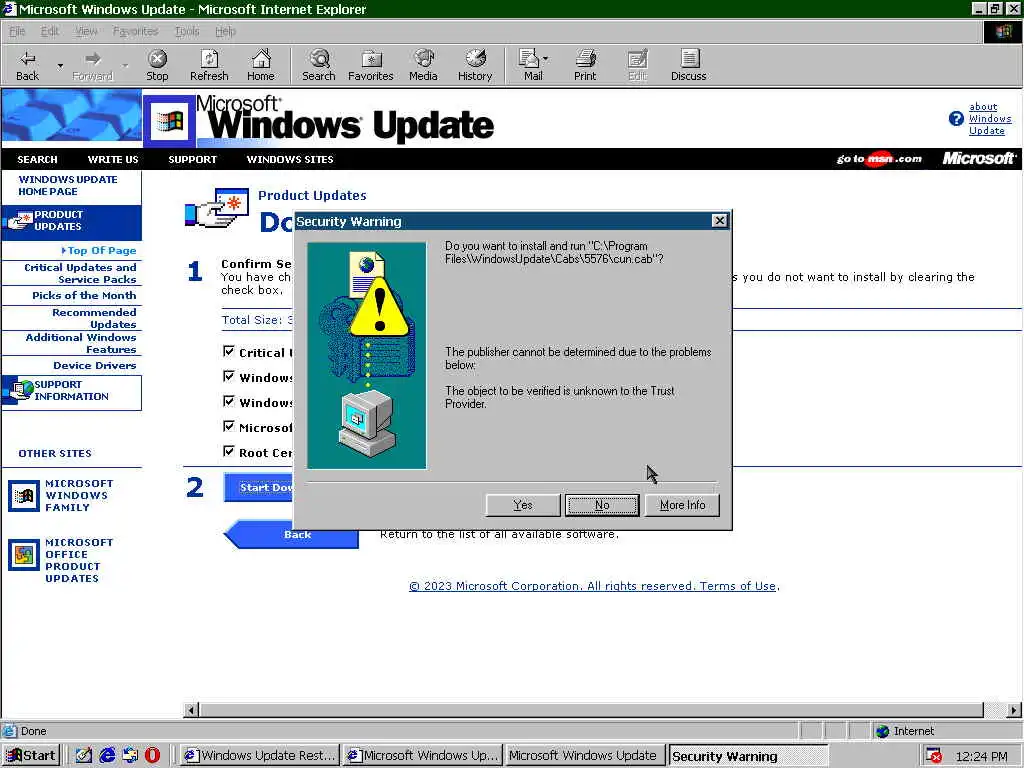Open the Windows Update Home Page link
Image resolution: width=1024 pixels, height=768 pixels.
pyautogui.click(x=67, y=185)
